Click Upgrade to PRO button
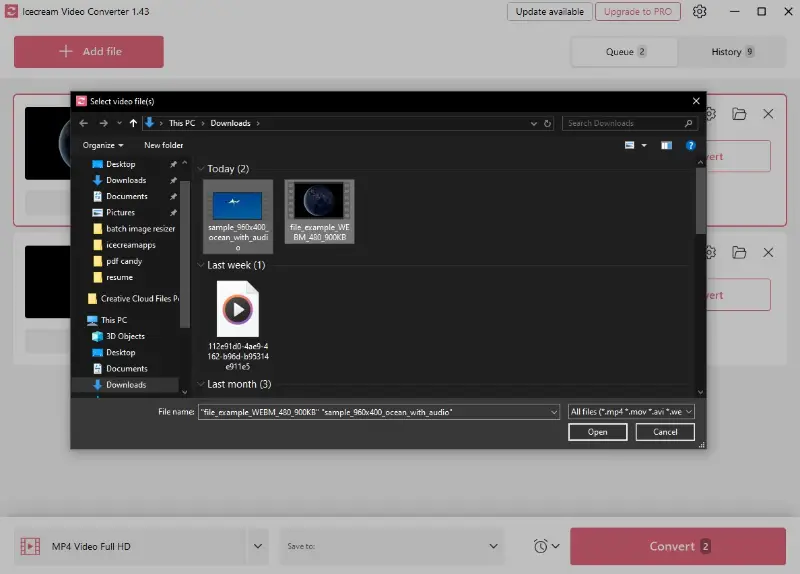Viewport: 800px width, 574px height. click(638, 11)
